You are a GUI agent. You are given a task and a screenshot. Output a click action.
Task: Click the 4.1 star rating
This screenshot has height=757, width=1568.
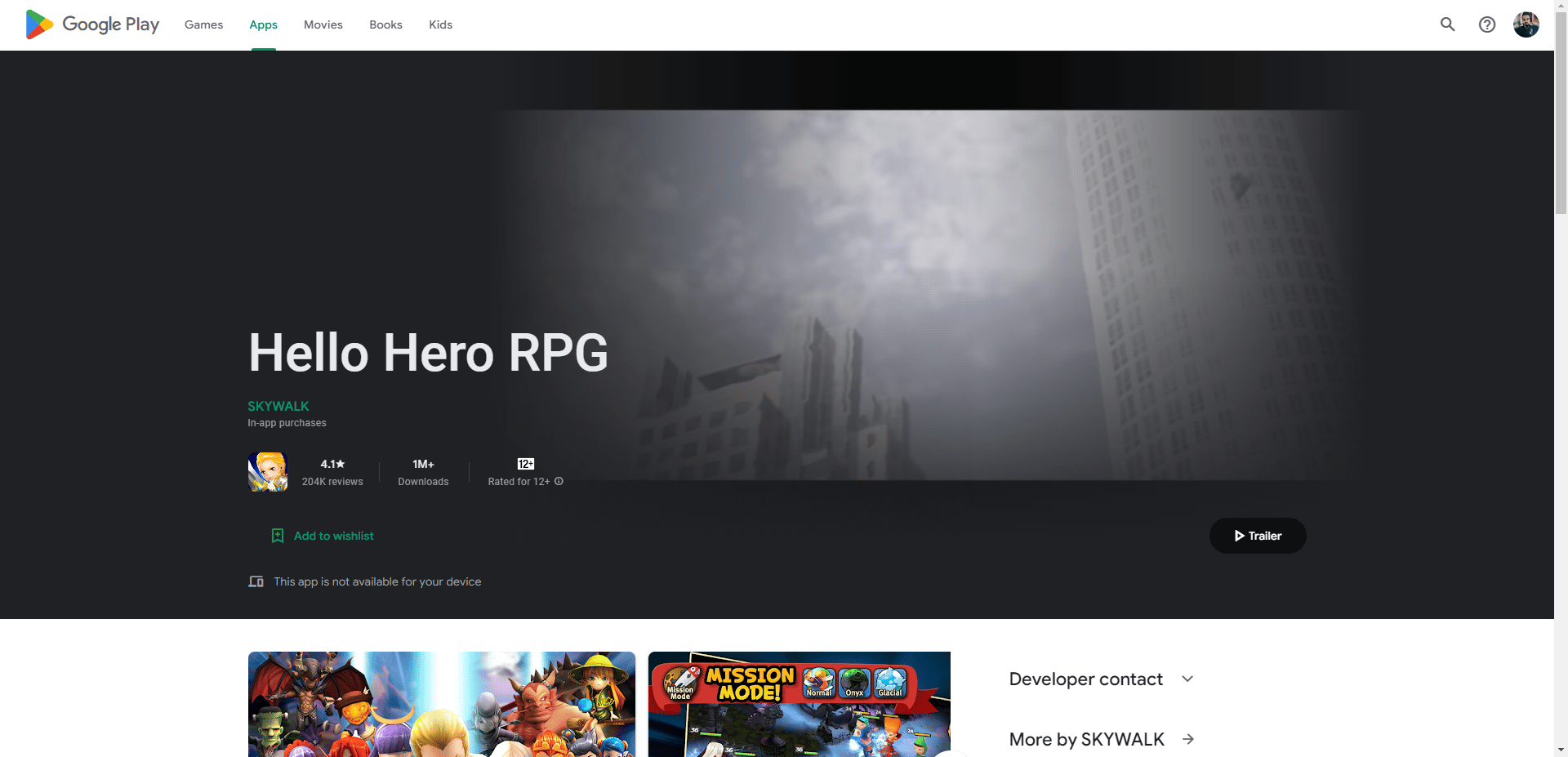coord(332,464)
